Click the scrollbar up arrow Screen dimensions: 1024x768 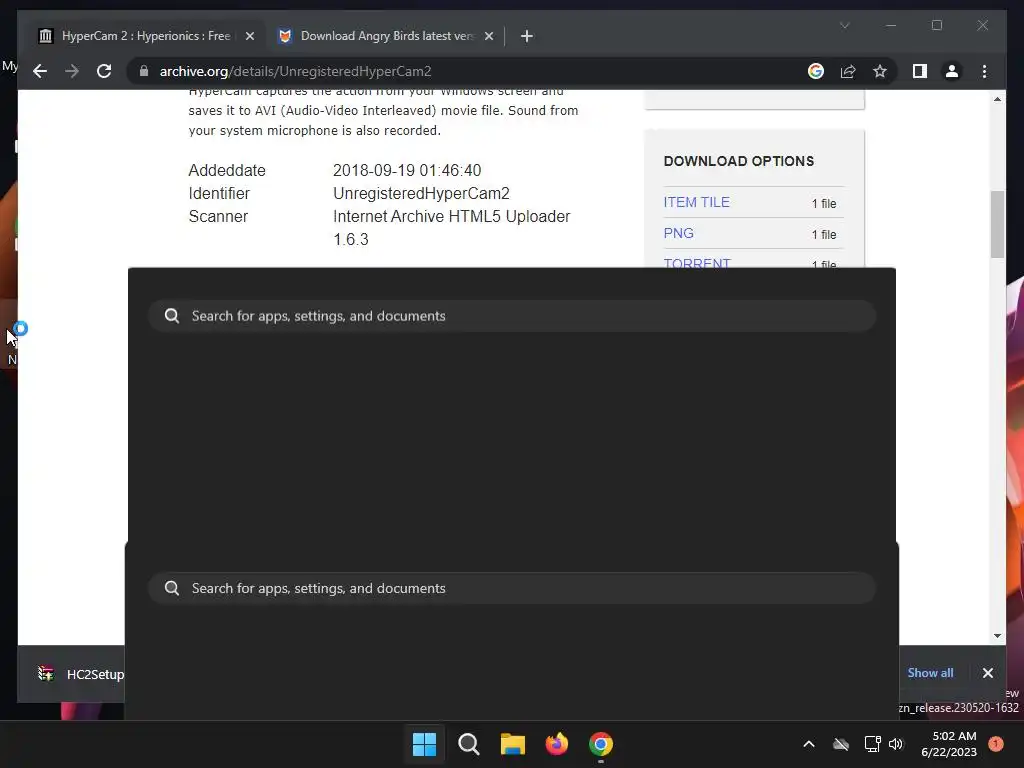(997, 99)
